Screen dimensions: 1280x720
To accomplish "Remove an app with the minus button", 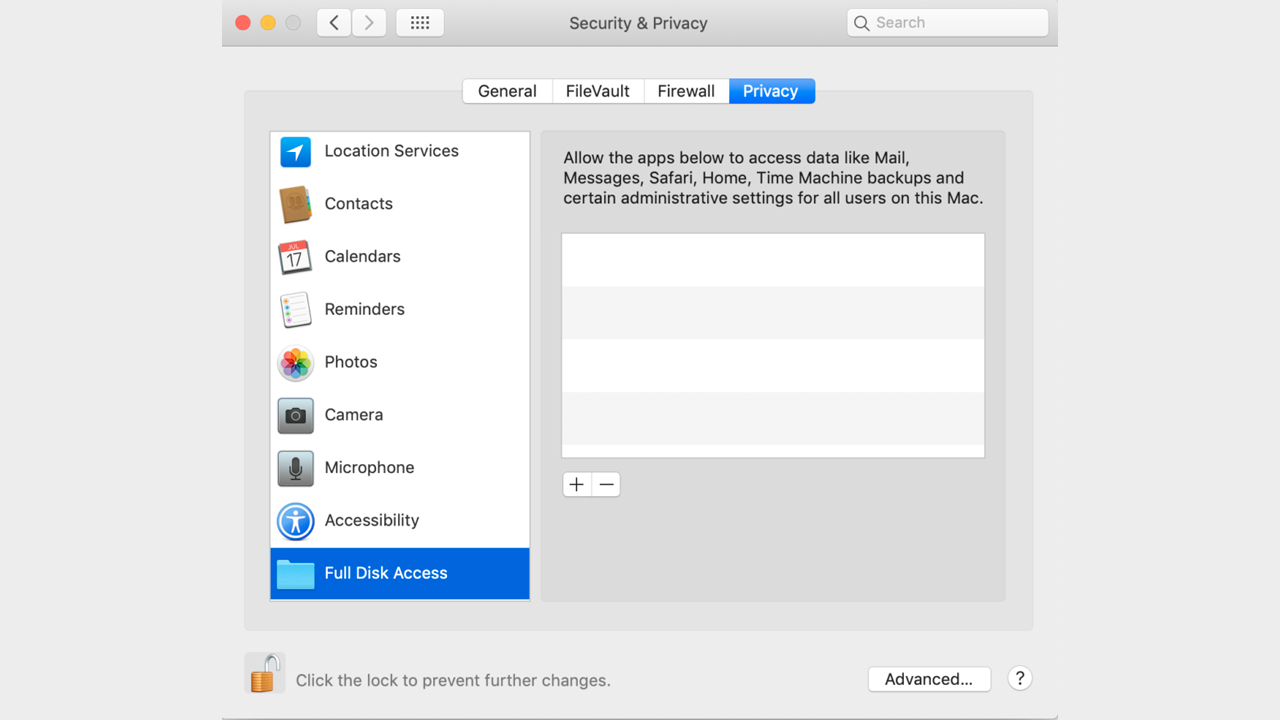I will coord(606,485).
